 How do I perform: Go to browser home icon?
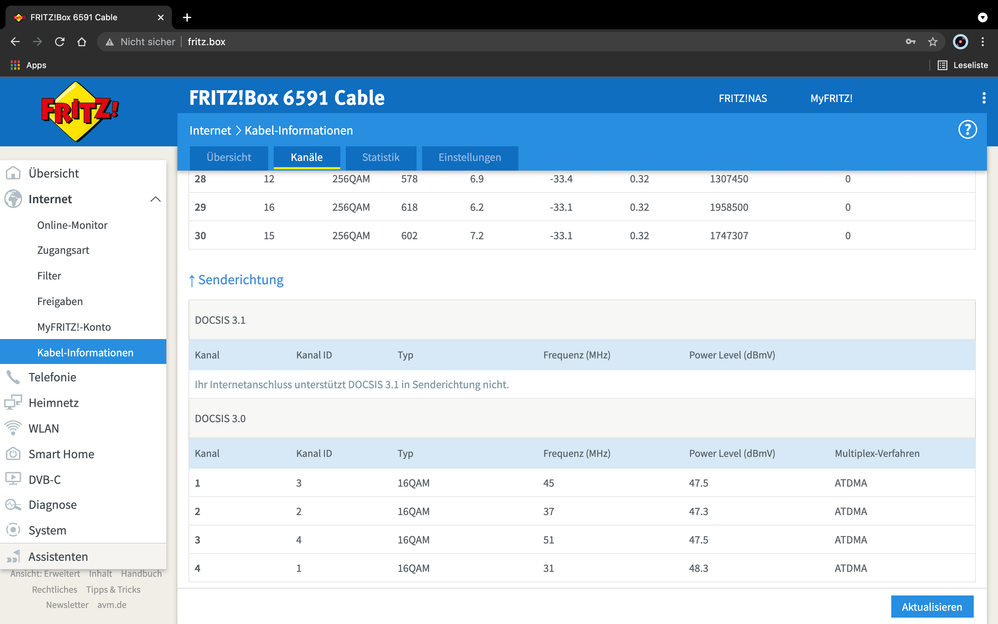point(81,42)
